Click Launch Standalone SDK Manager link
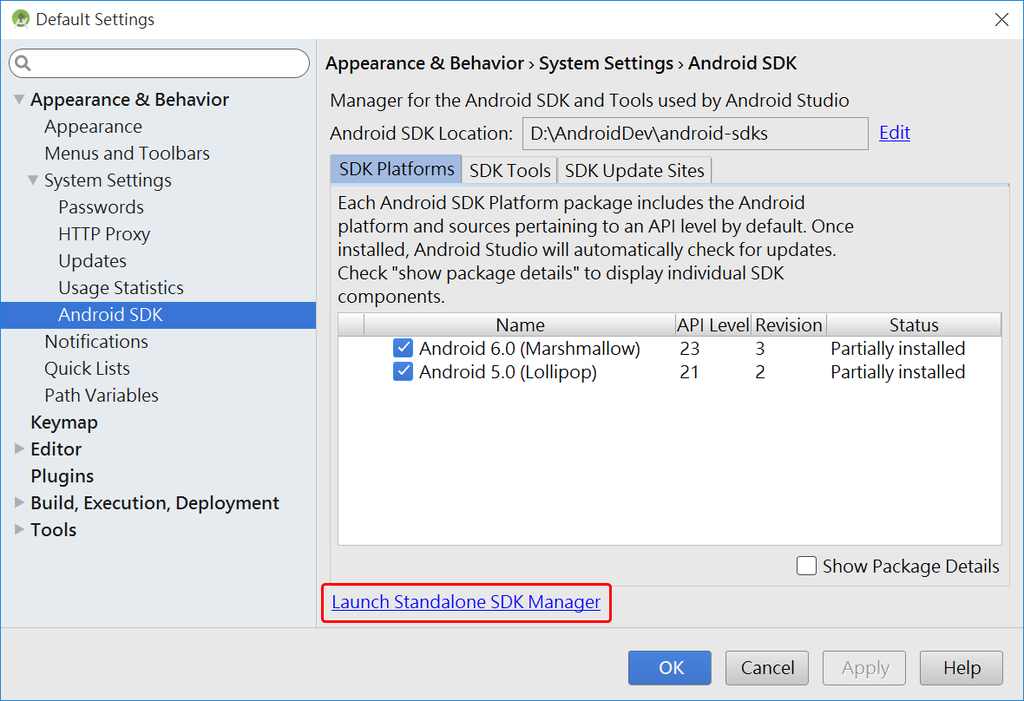 point(466,602)
